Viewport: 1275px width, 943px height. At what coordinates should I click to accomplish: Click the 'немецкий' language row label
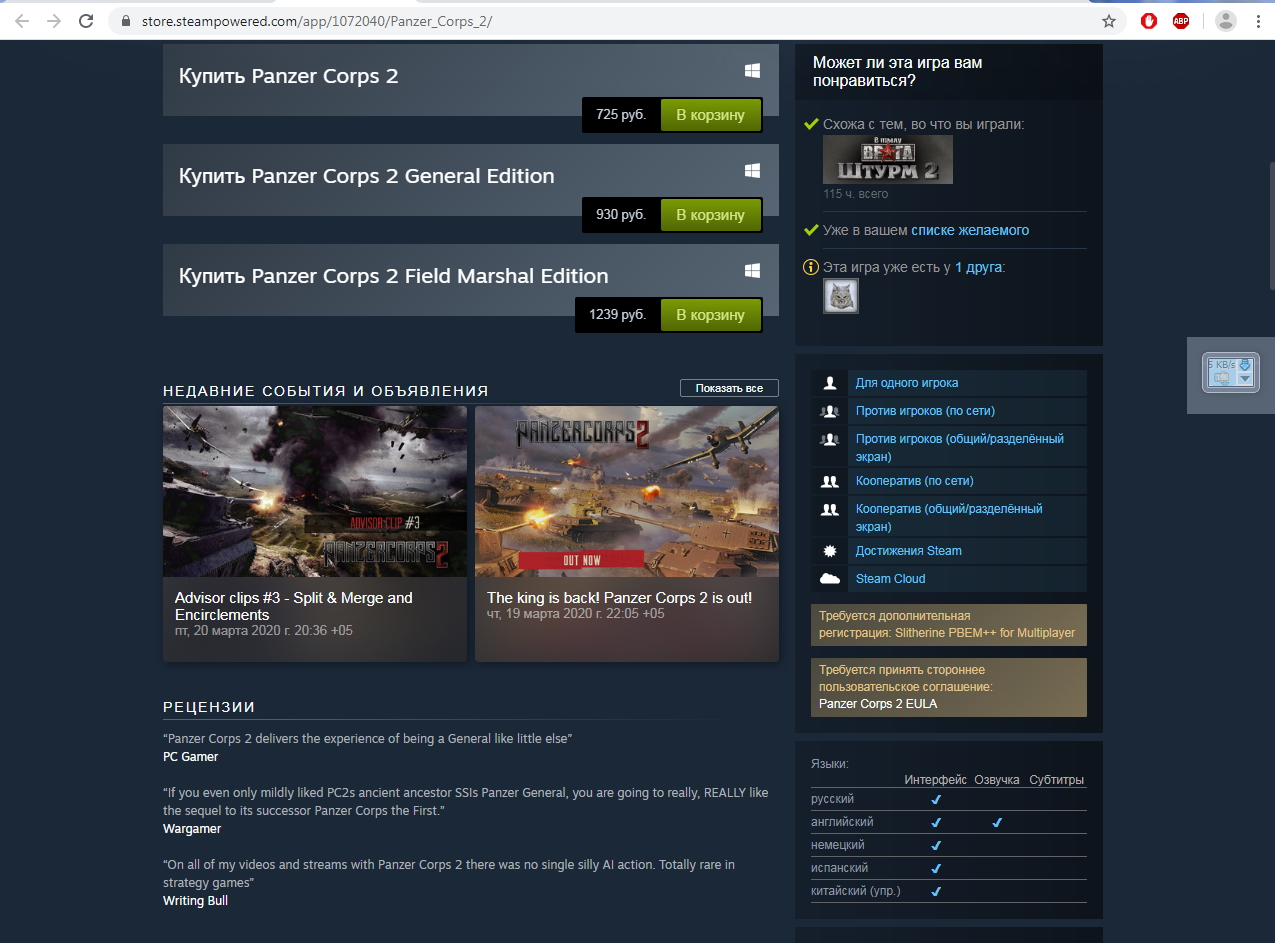(838, 845)
